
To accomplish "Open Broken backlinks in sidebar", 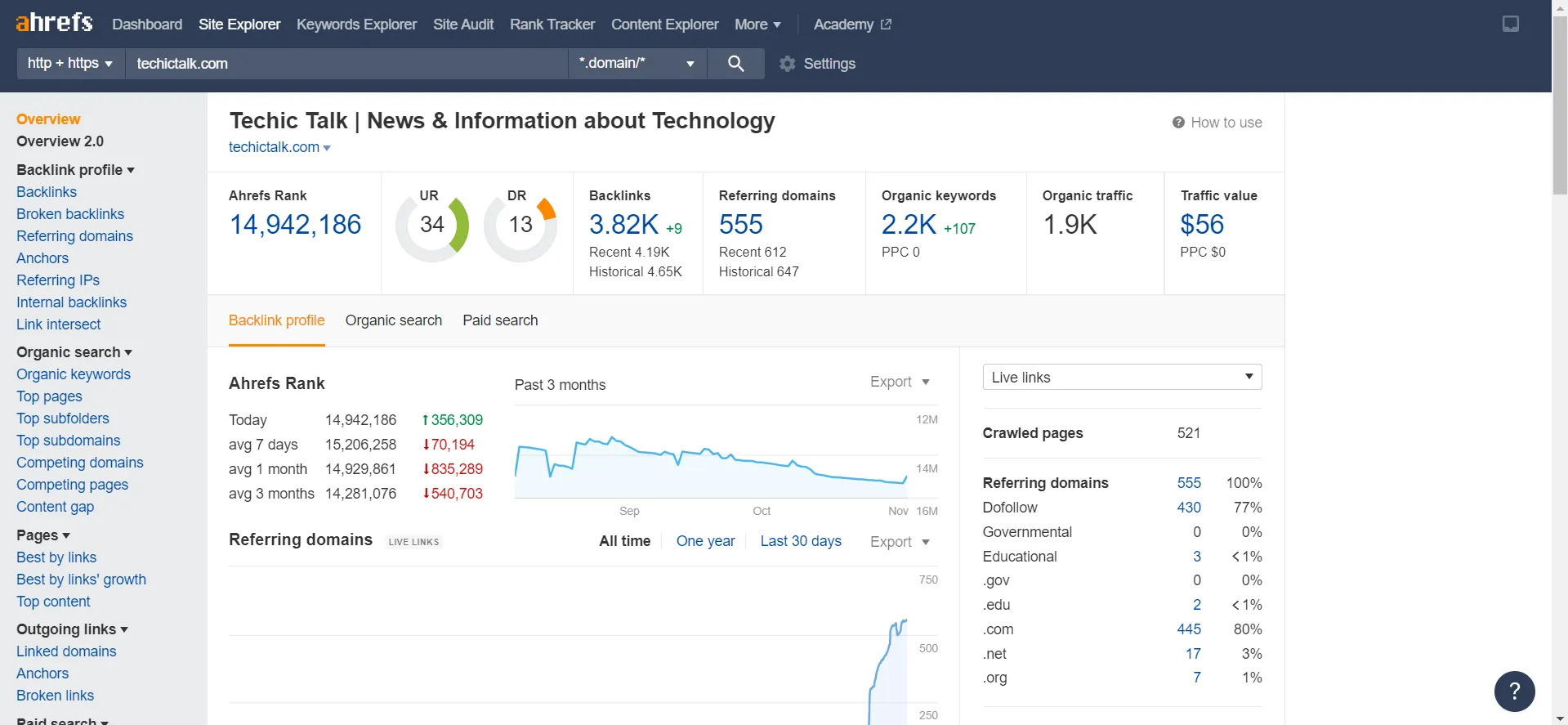I will click(x=70, y=214).
